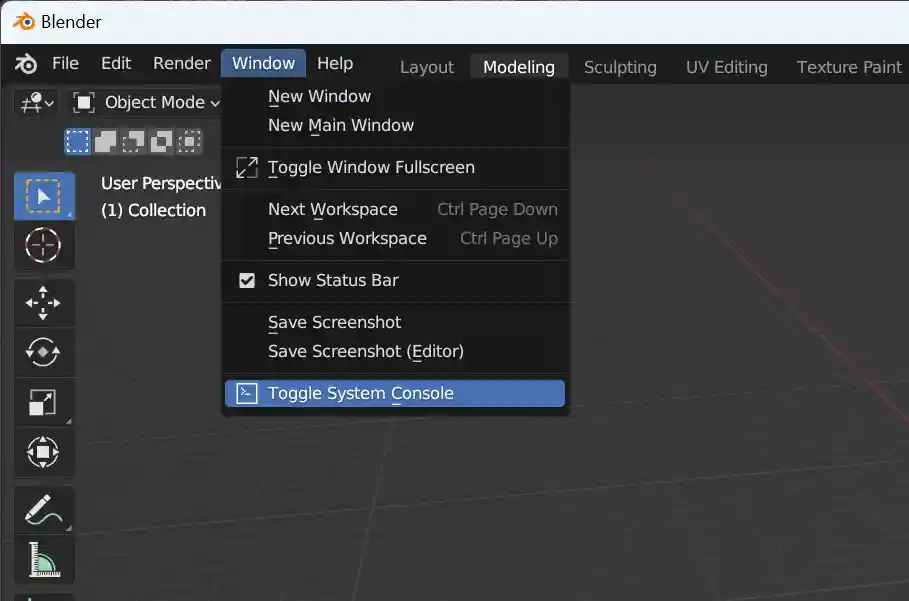909x601 pixels.
Task: Open the File menu
Action: coord(65,63)
